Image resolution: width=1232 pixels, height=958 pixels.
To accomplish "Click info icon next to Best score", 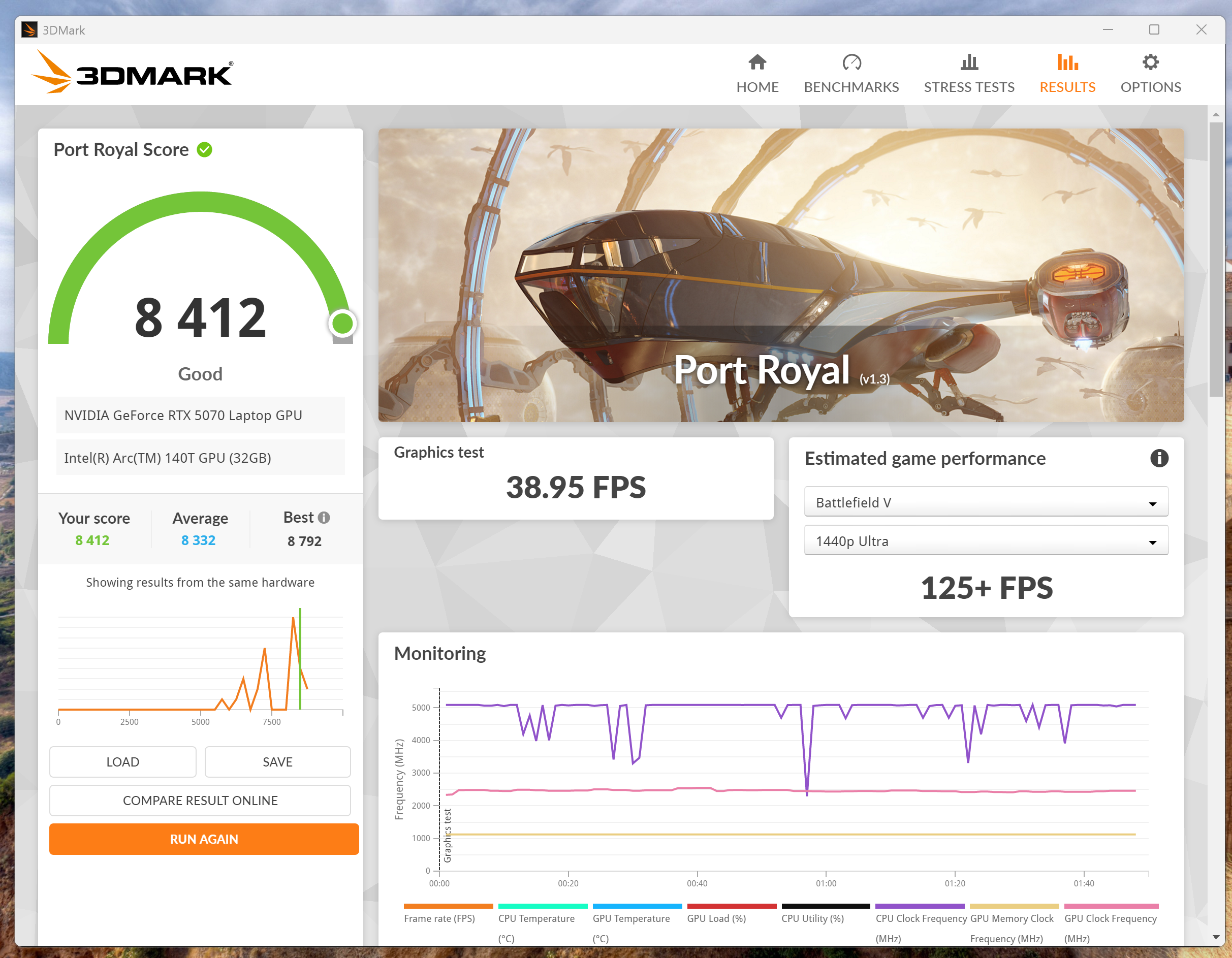I will pos(324,517).
